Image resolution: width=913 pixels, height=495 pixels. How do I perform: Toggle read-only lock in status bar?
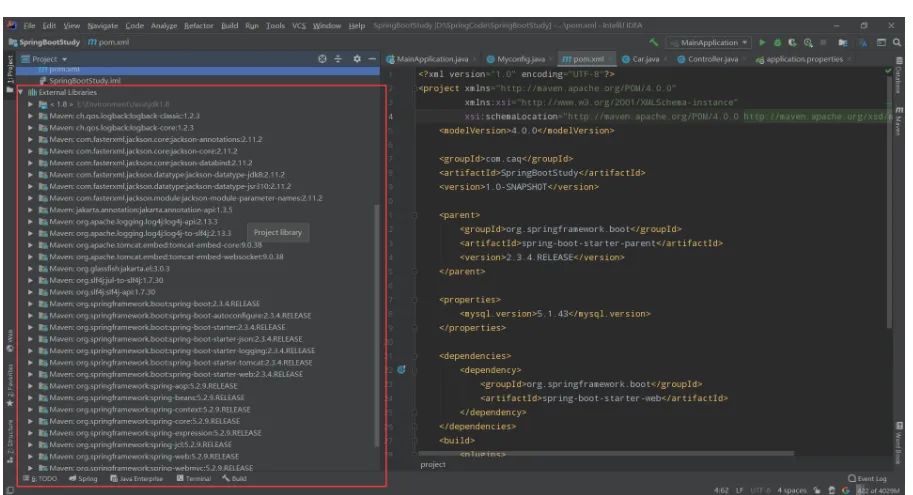pos(817,490)
